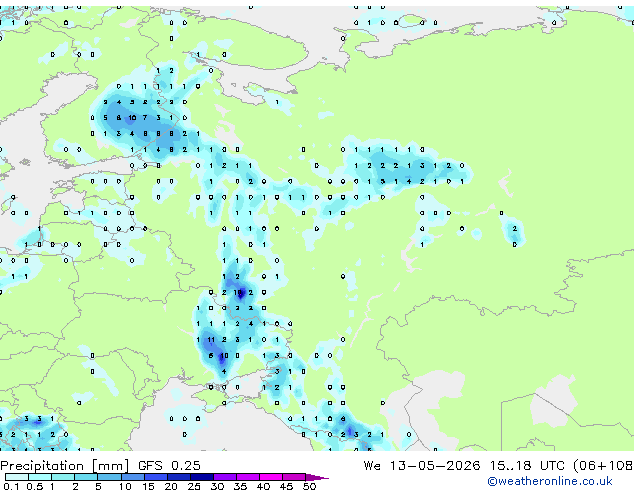Click the 35–40 mm purple legend swatch
Screen dimensions: 634x490
coord(248,477)
